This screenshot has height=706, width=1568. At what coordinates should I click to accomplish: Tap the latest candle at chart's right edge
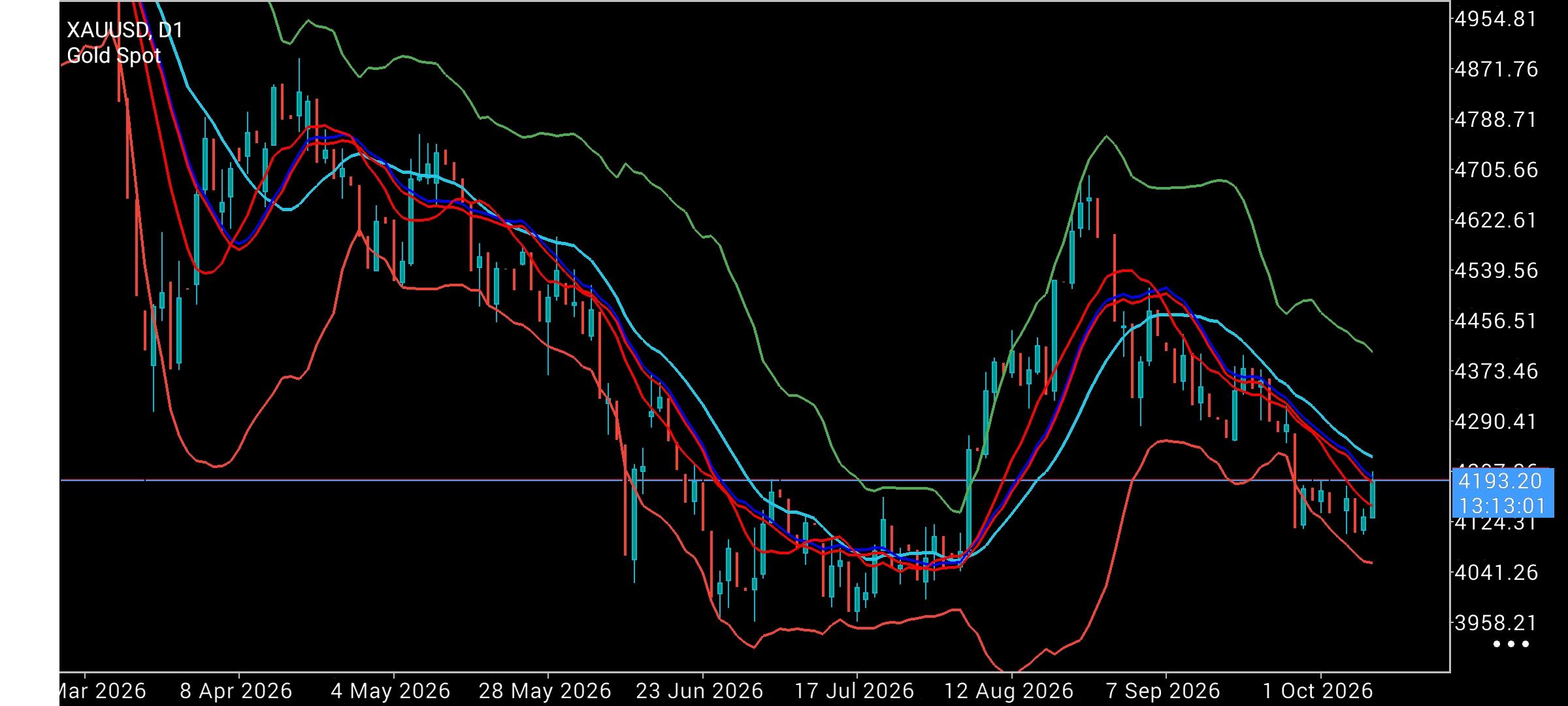point(1373,496)
